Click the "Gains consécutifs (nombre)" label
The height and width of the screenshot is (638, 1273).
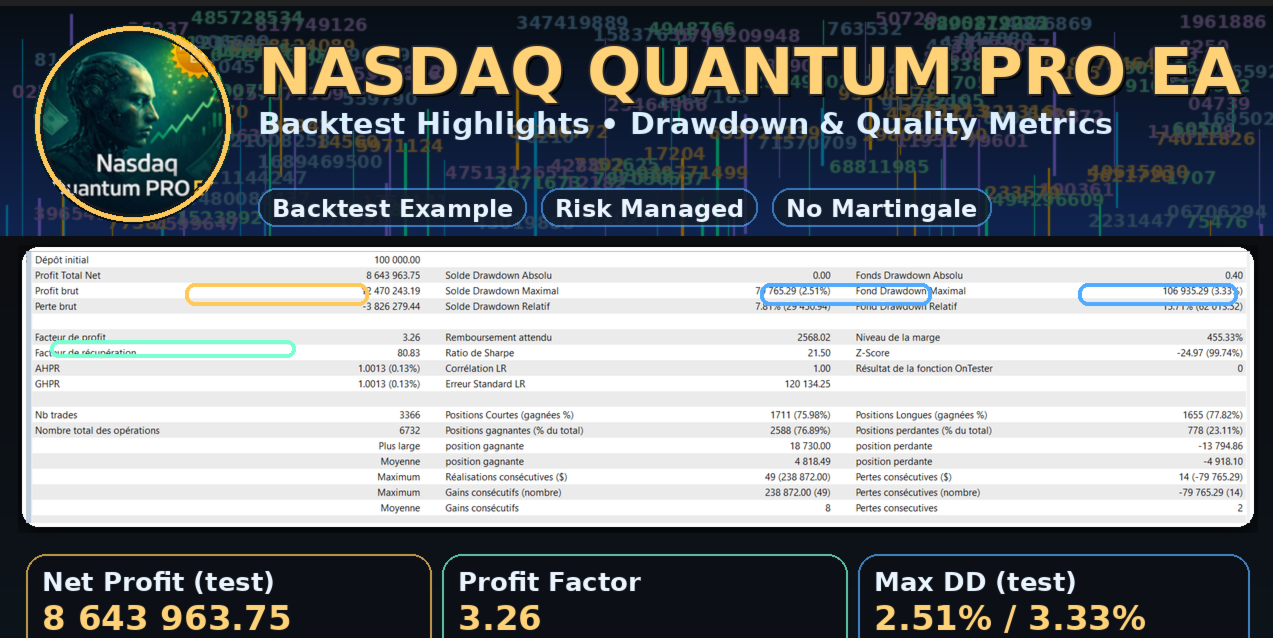(504, 492)
